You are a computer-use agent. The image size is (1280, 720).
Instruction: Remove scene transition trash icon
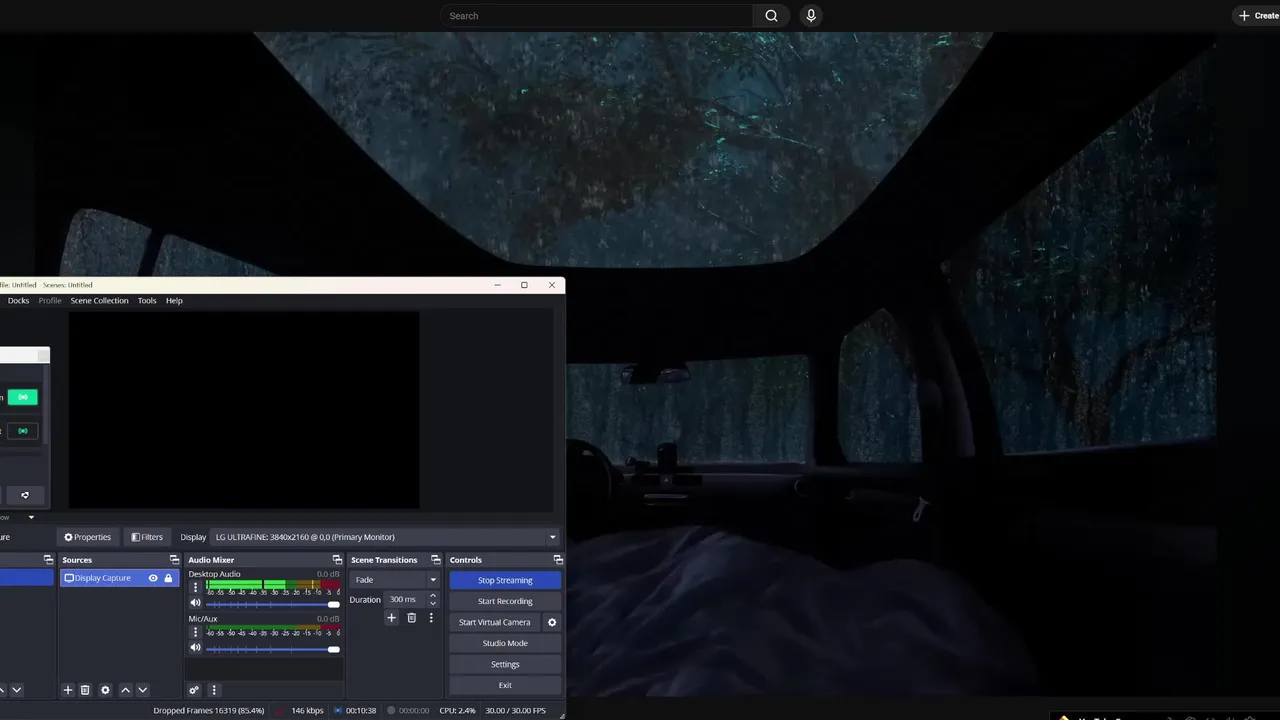411,618
